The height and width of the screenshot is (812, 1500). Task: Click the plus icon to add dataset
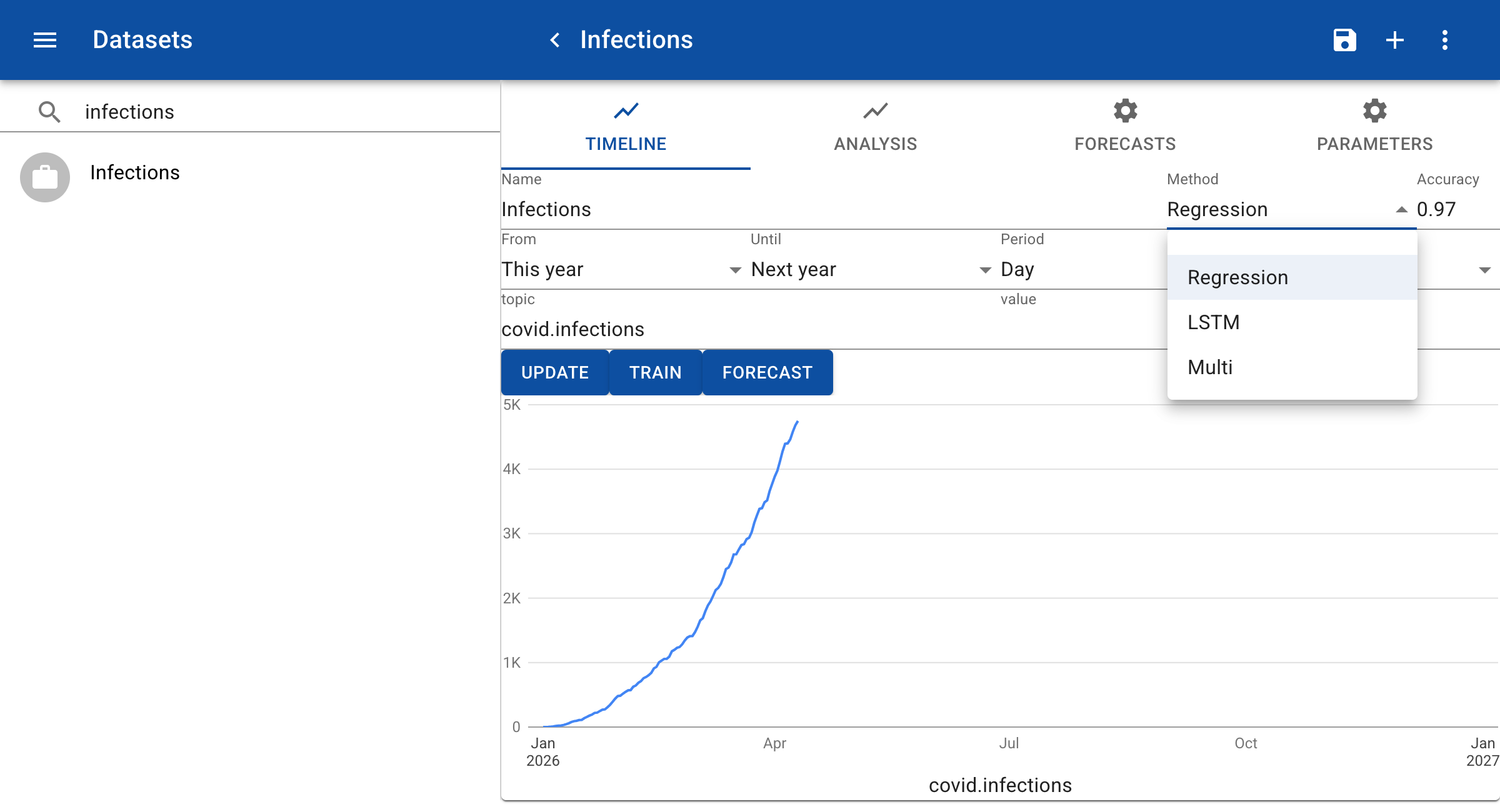click(x=1394, y=40)
